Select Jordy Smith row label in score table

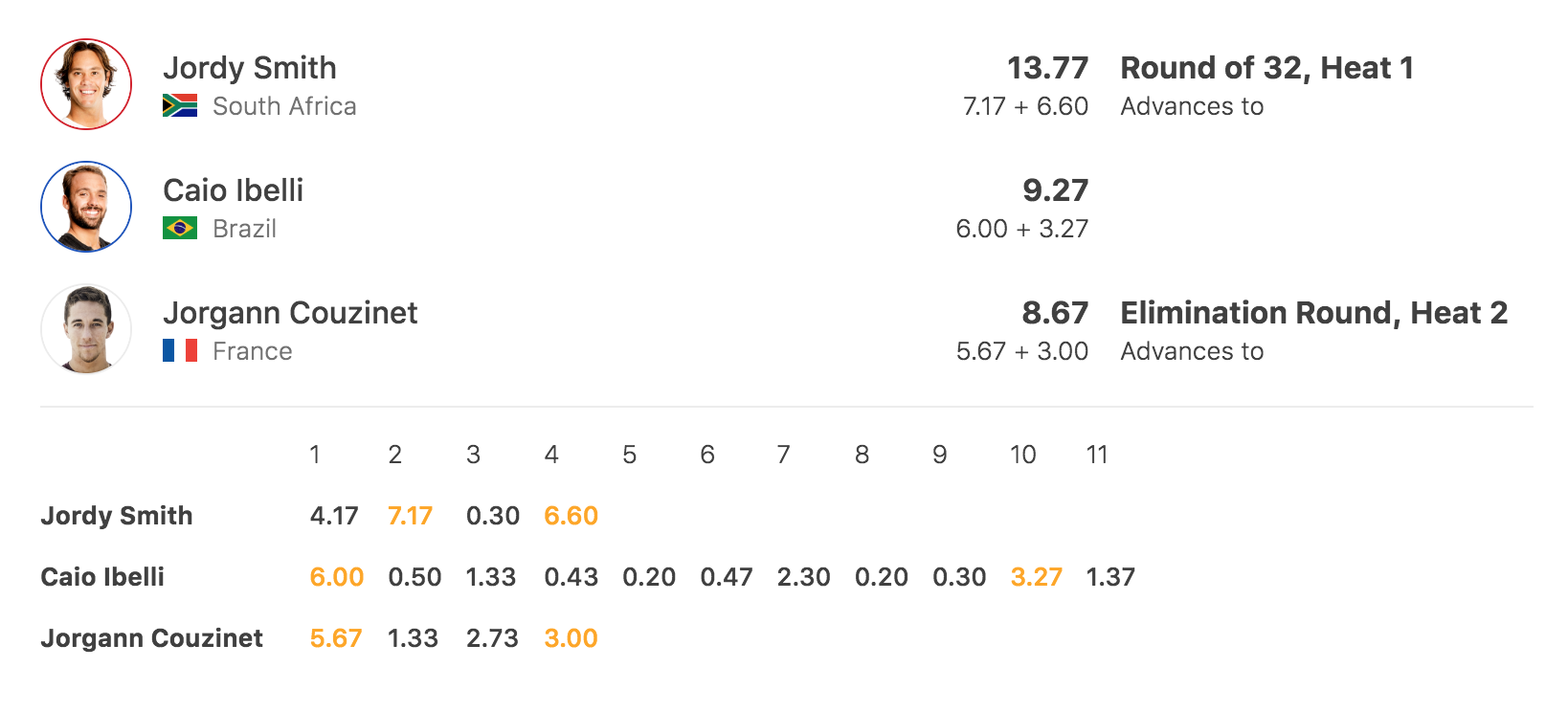[117, 516]
